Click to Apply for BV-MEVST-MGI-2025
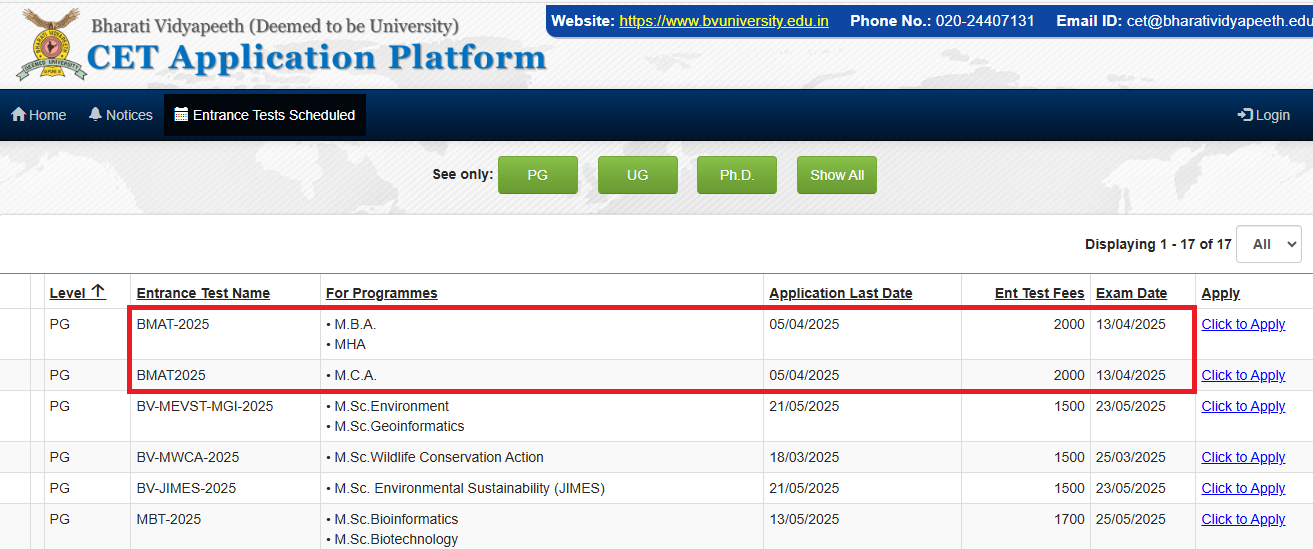Screen dimensions: 1313x549 pyautogui.click(x=1243, y=406)
